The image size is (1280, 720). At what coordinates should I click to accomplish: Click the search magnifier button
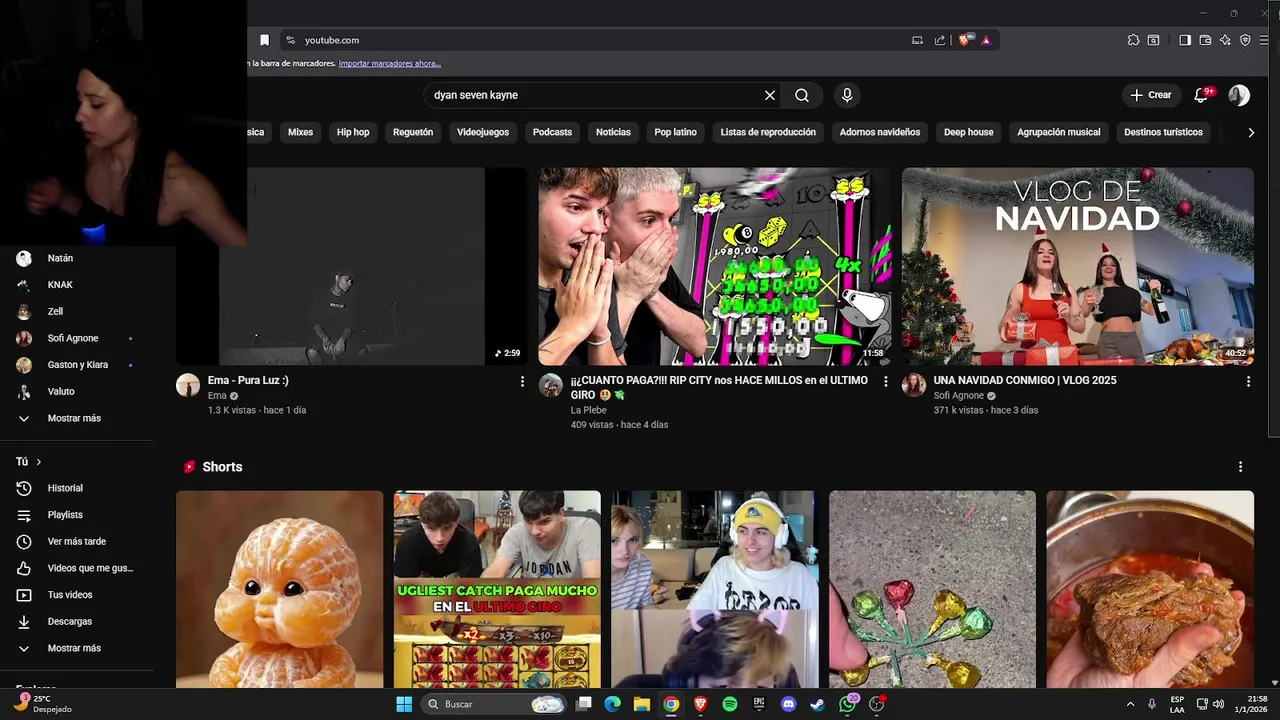[x=802, y=95]
